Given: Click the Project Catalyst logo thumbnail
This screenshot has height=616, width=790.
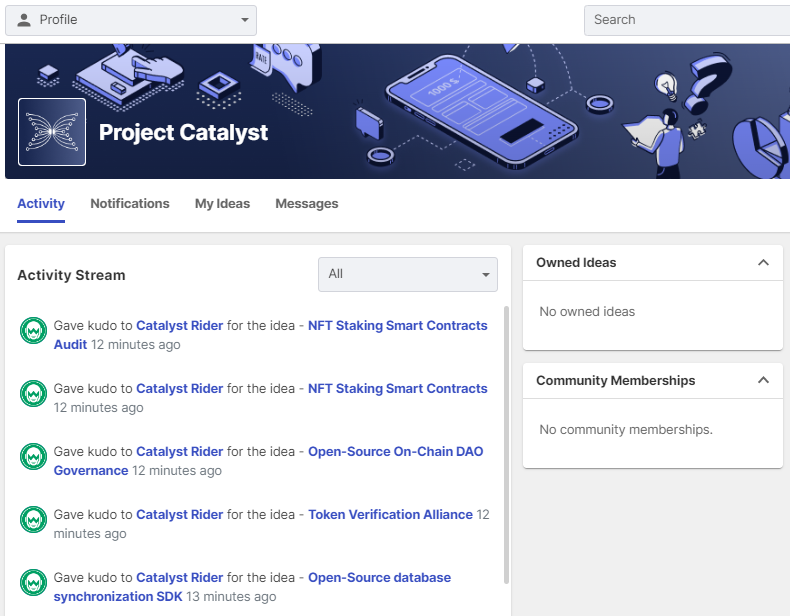Looking at the screenshot, I should 52,132.
